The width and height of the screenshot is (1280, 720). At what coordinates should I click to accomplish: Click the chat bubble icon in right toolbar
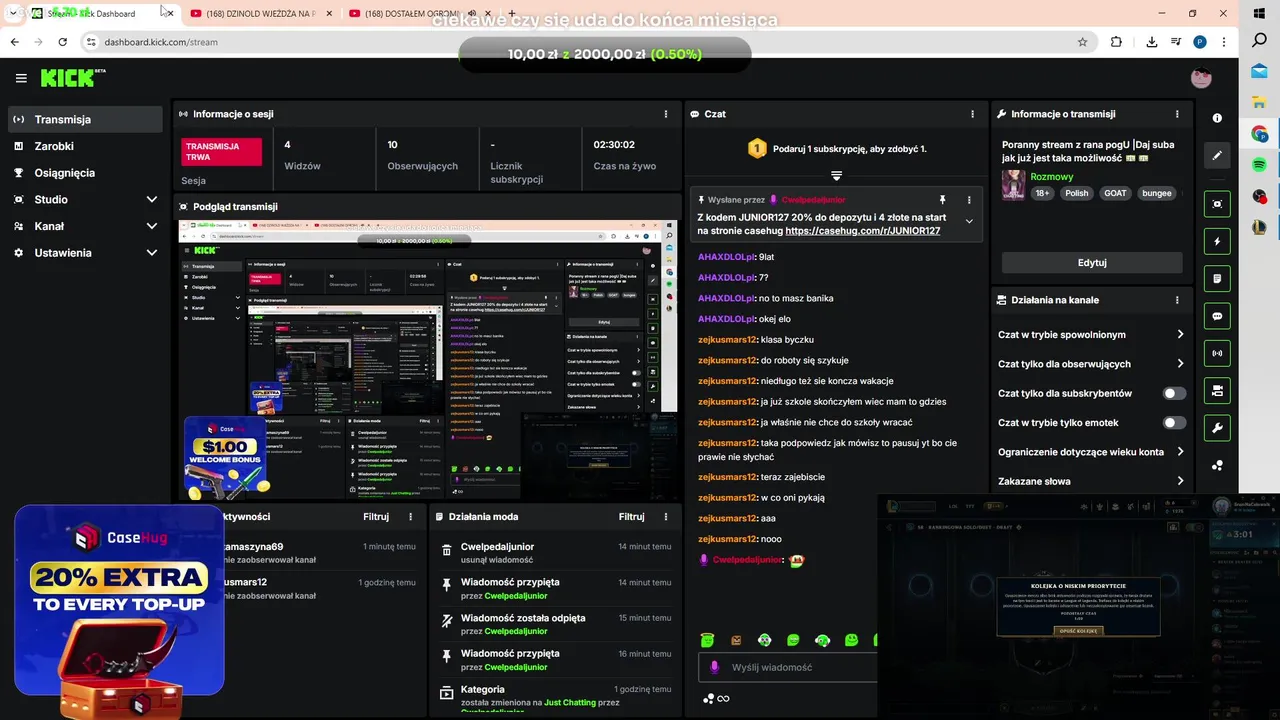pyautogui.click(x=1217, y=316)
